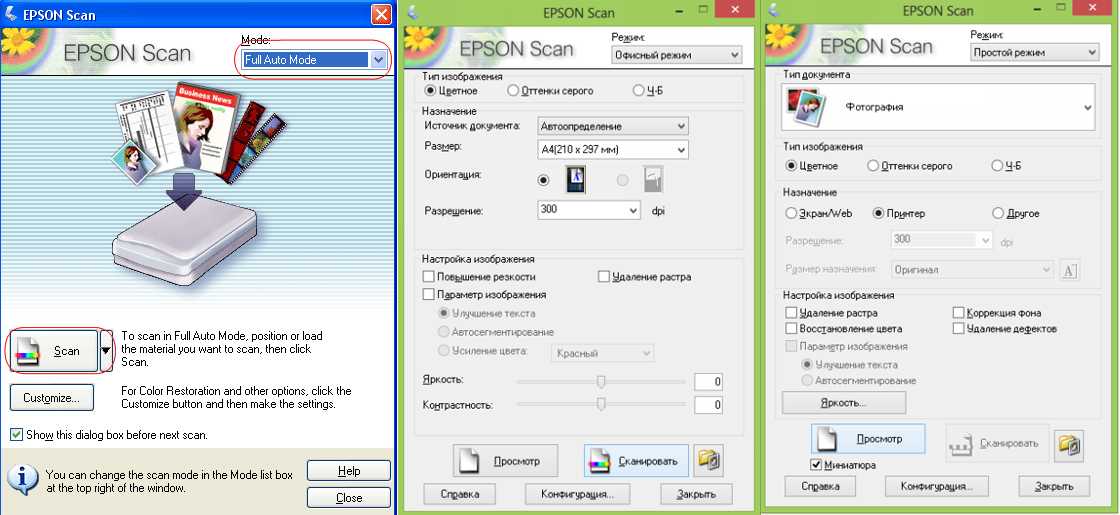Open the Усиление цвета dropdown (Красный)
Viewport: 1120px width, 515px height.
[x=601, y=353]
